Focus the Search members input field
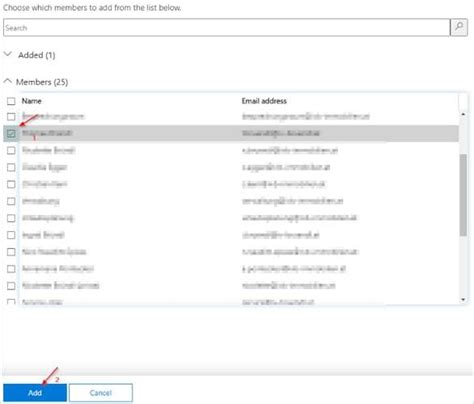The image size is (474, 404). (x=226, y=27)
